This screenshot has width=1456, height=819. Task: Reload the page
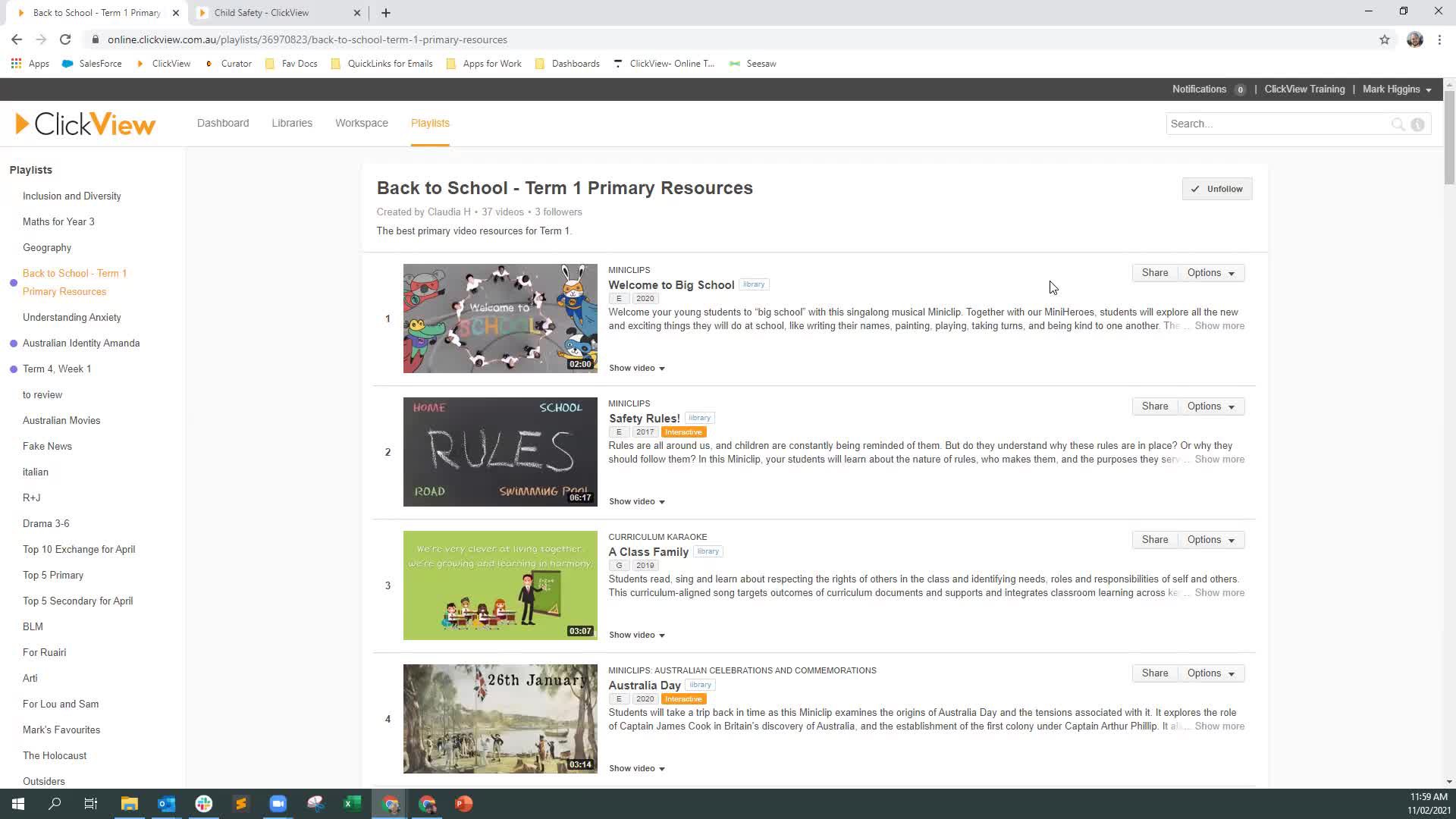(x=65, y=39)
